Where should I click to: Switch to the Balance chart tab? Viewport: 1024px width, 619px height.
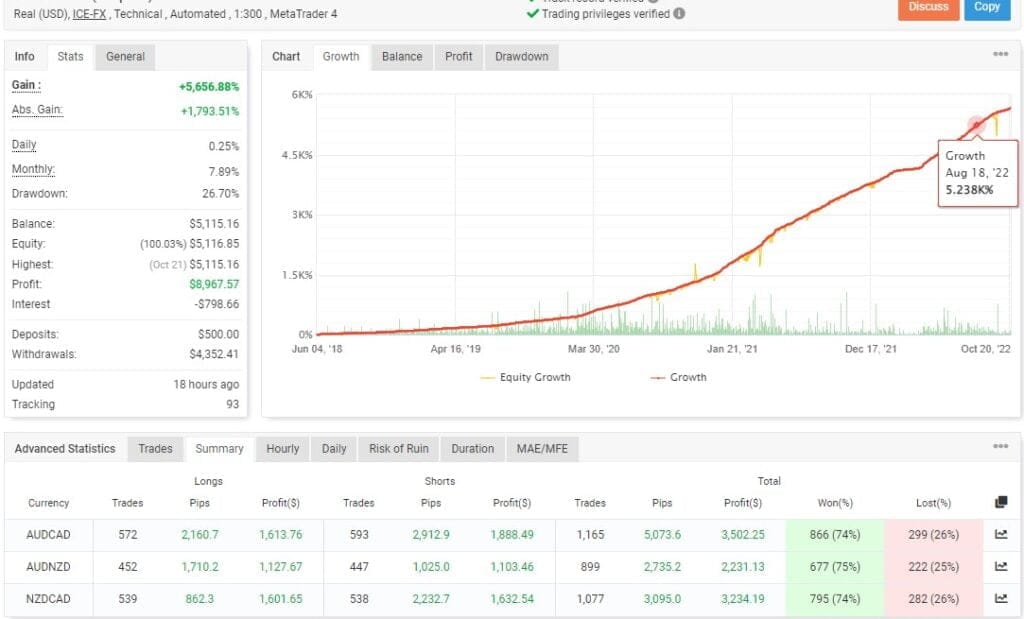401,57
